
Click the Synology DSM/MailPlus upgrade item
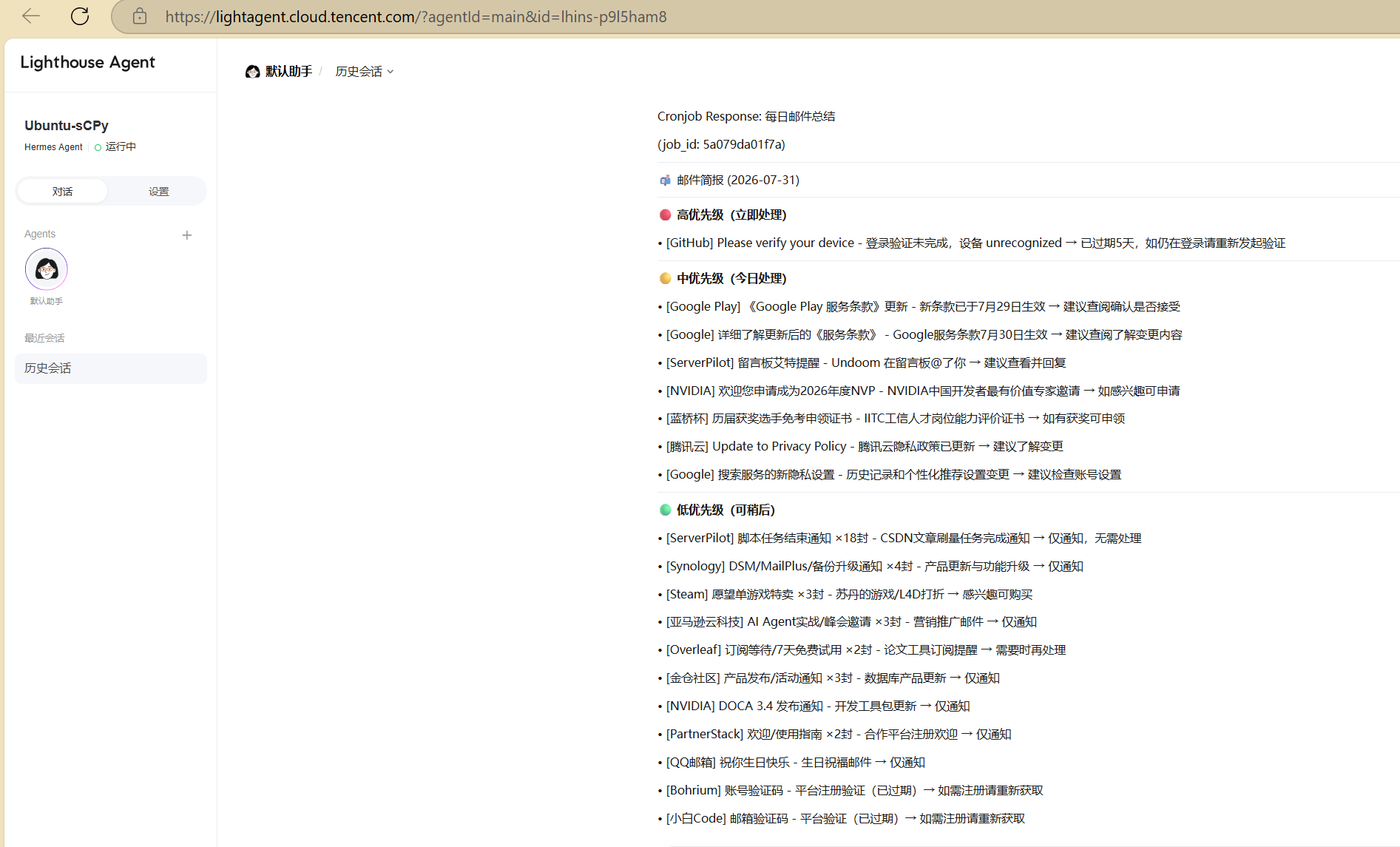coord(870,566)
